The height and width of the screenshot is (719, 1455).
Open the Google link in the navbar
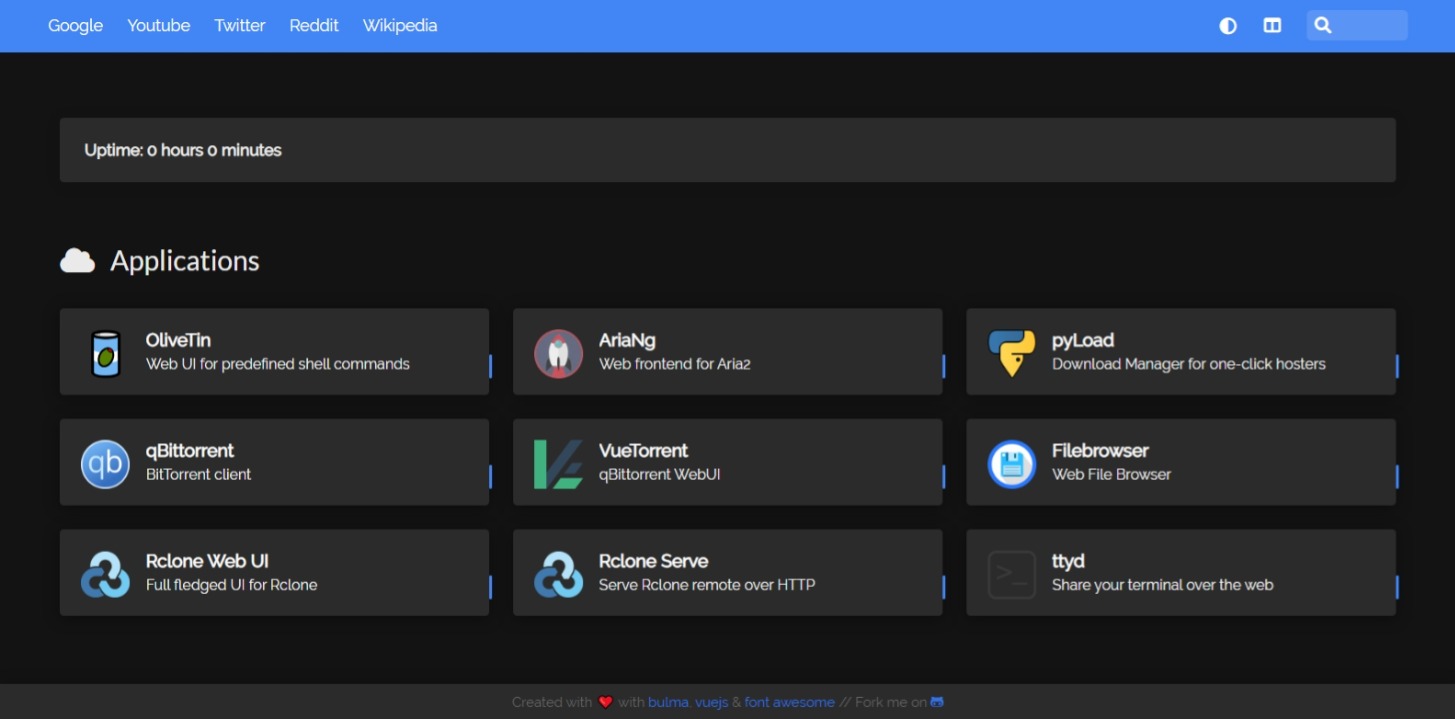pyautogui.click(x=76, y=26)
